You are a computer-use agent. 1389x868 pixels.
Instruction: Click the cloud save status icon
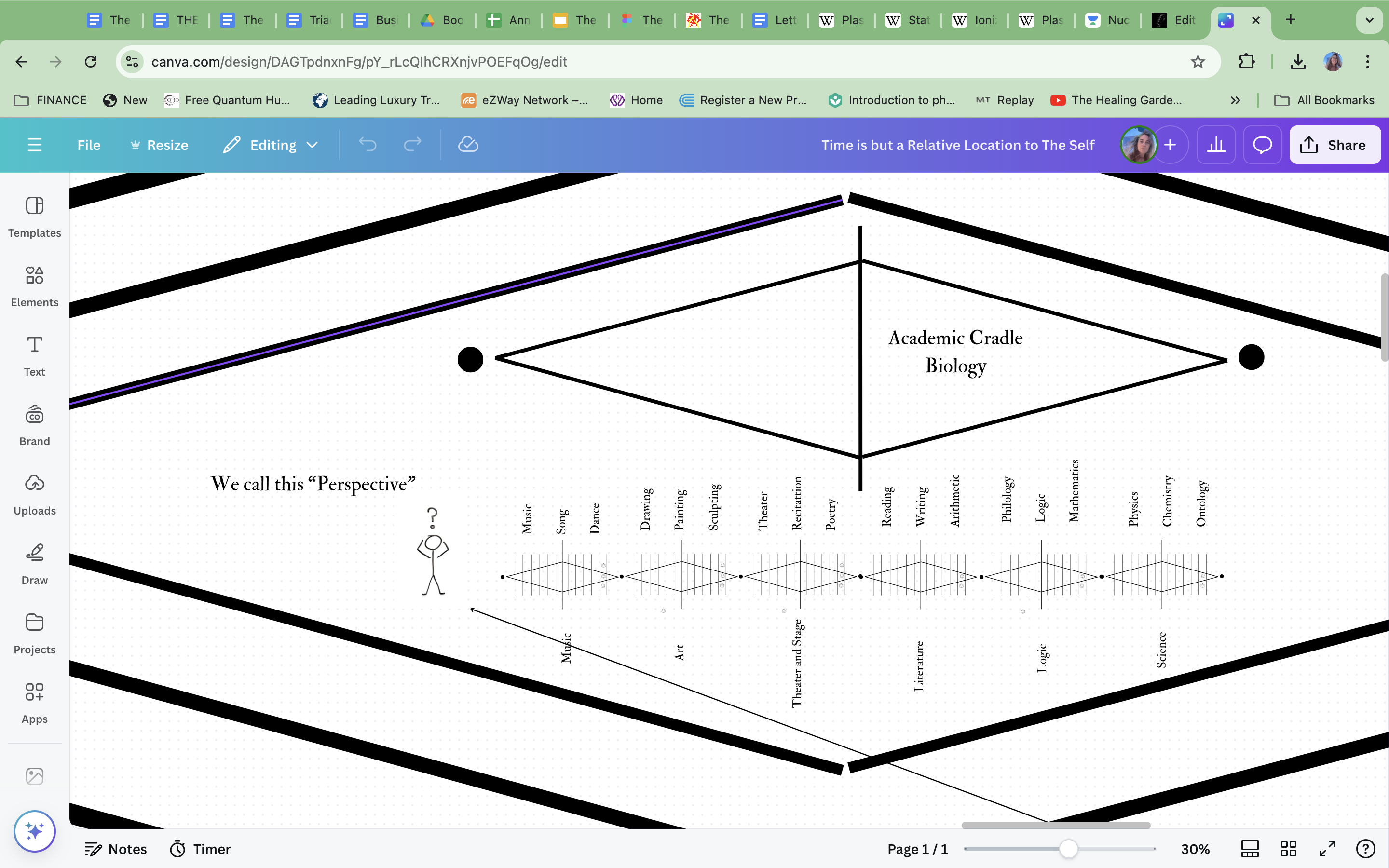point(468,145)
